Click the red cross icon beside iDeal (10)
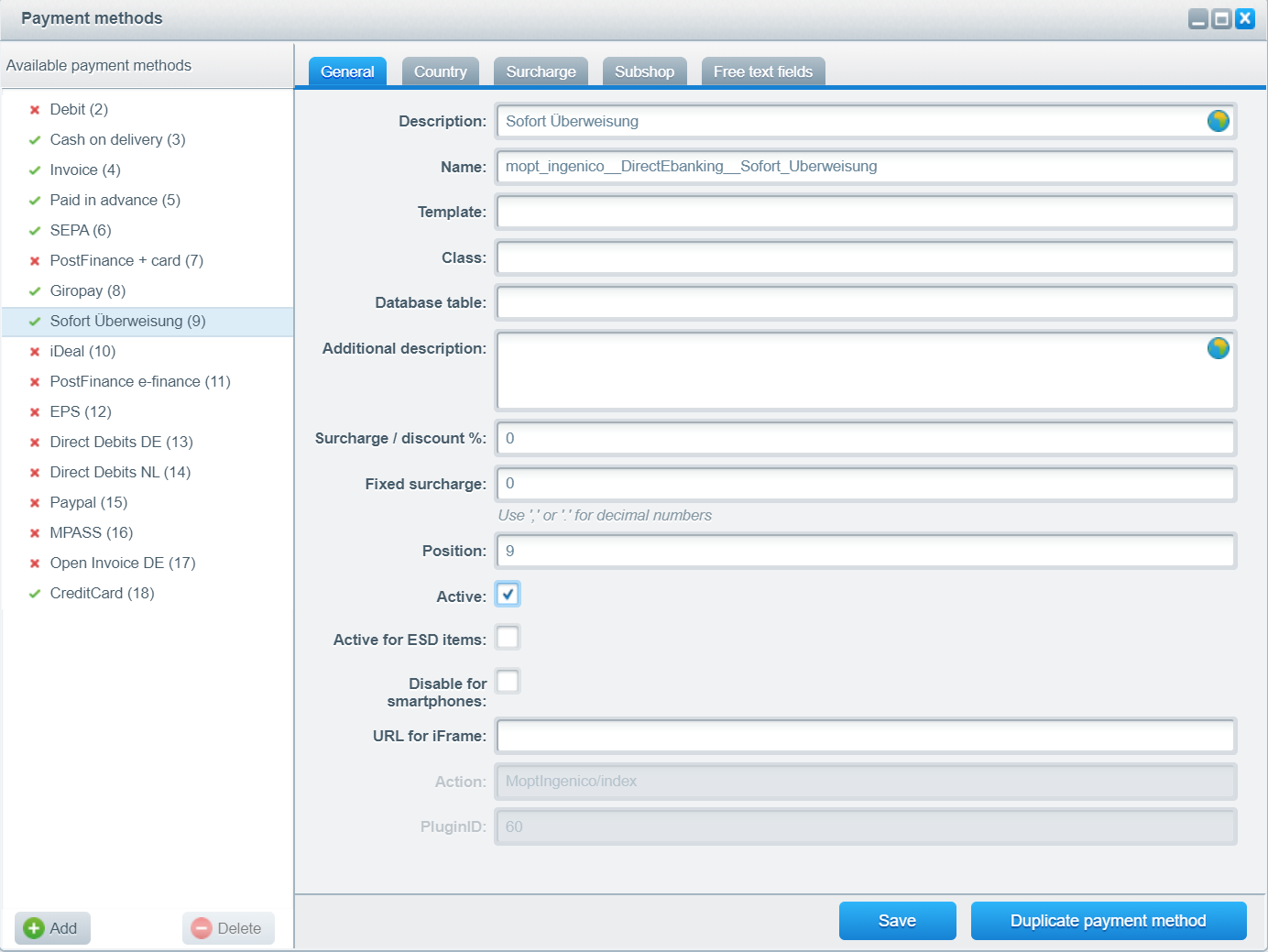 tap(35, 352)
